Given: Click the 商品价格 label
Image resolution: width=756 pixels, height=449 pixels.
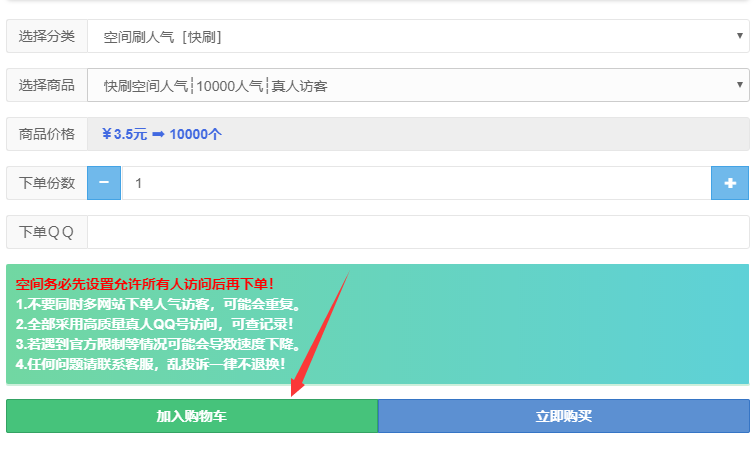Looking at the screenshot, I should click(x=47, y=134).
